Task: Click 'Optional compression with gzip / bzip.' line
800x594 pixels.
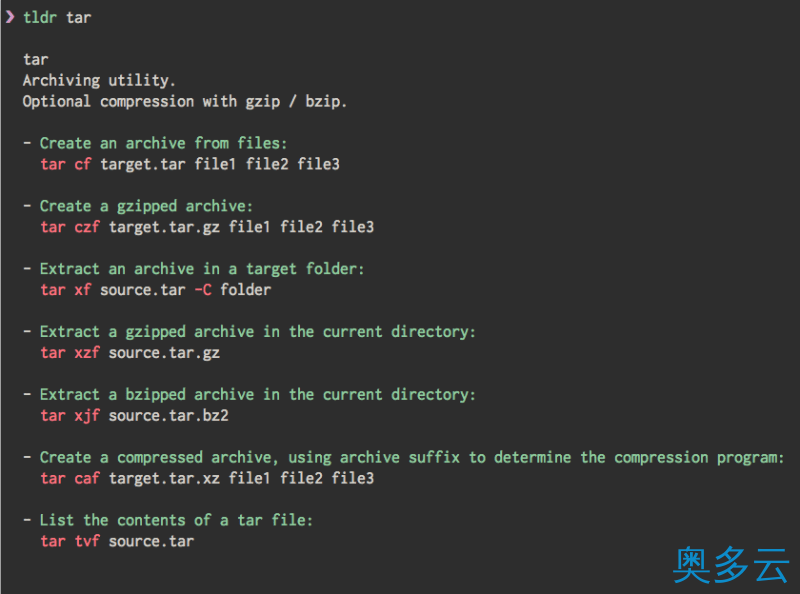Action: click(x=185, y=102)
